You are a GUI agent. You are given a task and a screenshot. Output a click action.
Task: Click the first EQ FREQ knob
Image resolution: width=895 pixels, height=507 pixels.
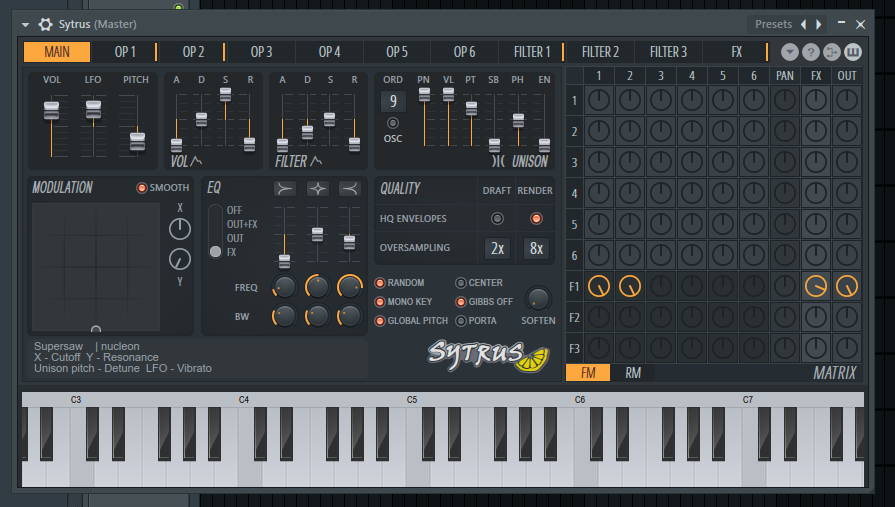coord(284,287)
